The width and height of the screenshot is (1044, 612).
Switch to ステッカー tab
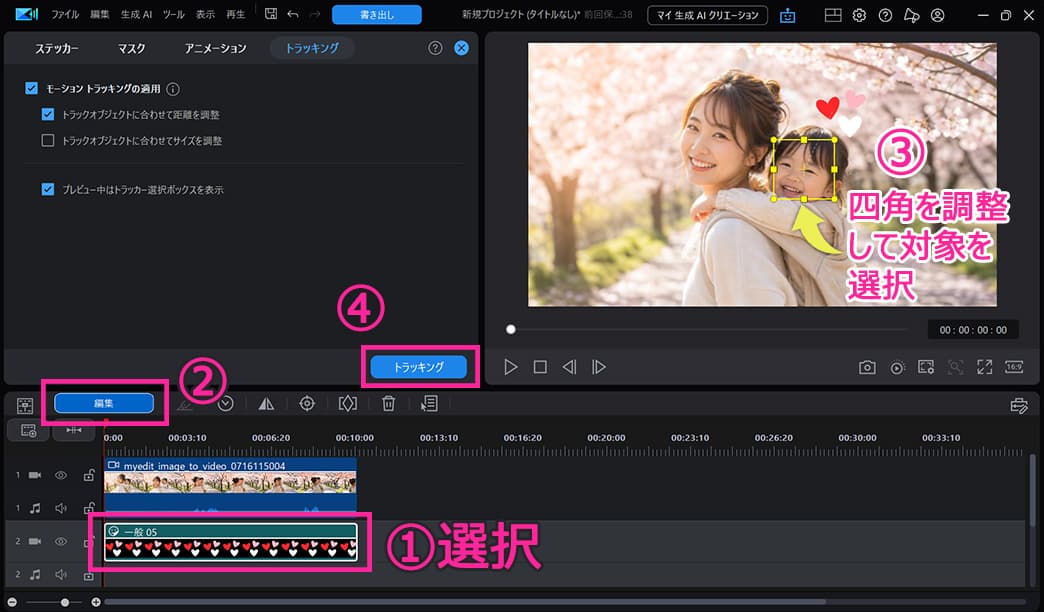[x=57, y=48]
